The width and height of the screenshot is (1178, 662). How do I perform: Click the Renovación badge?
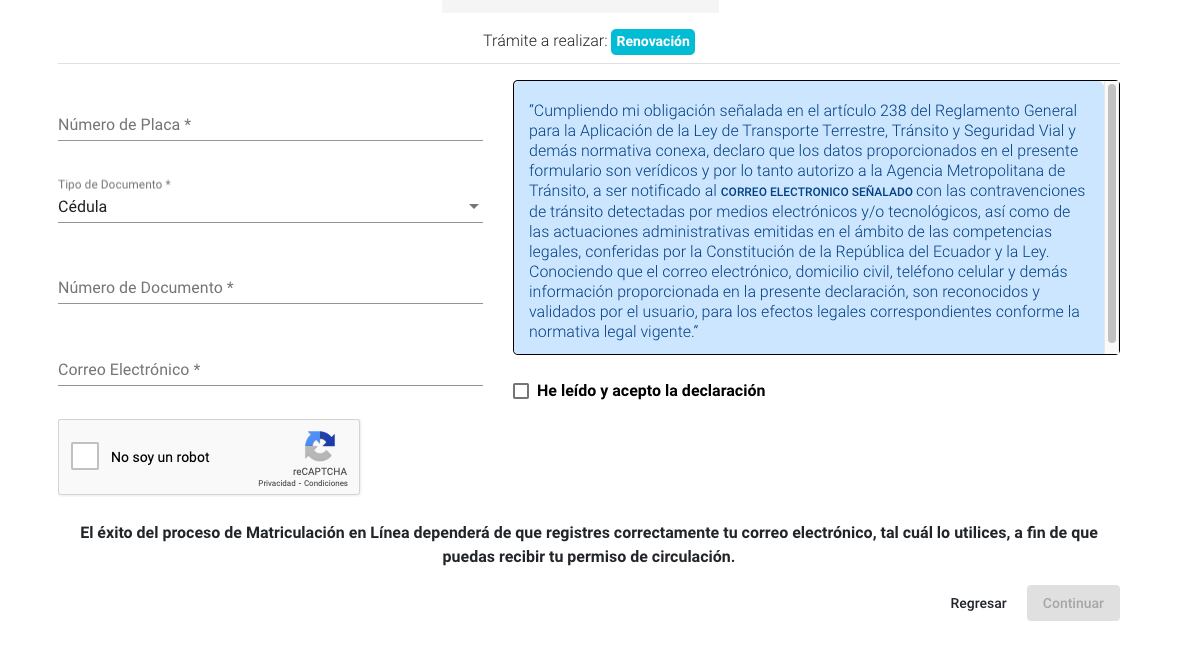[653, 42]
